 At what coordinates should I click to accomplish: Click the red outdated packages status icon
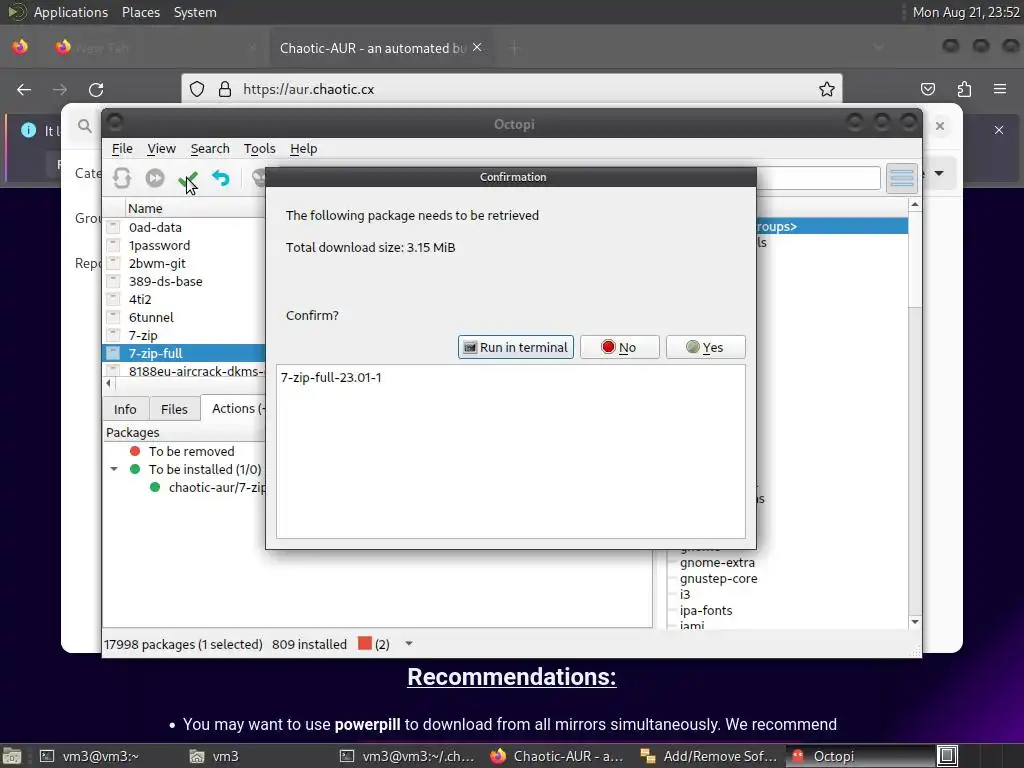[364, 643]
